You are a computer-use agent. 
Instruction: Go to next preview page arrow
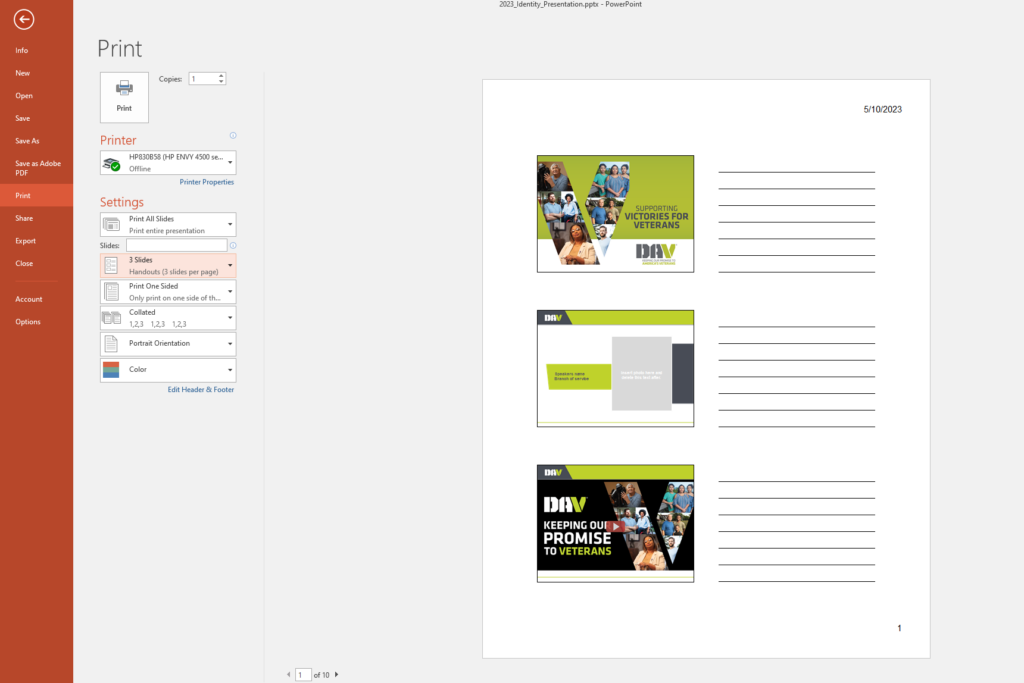click(336, 675)
